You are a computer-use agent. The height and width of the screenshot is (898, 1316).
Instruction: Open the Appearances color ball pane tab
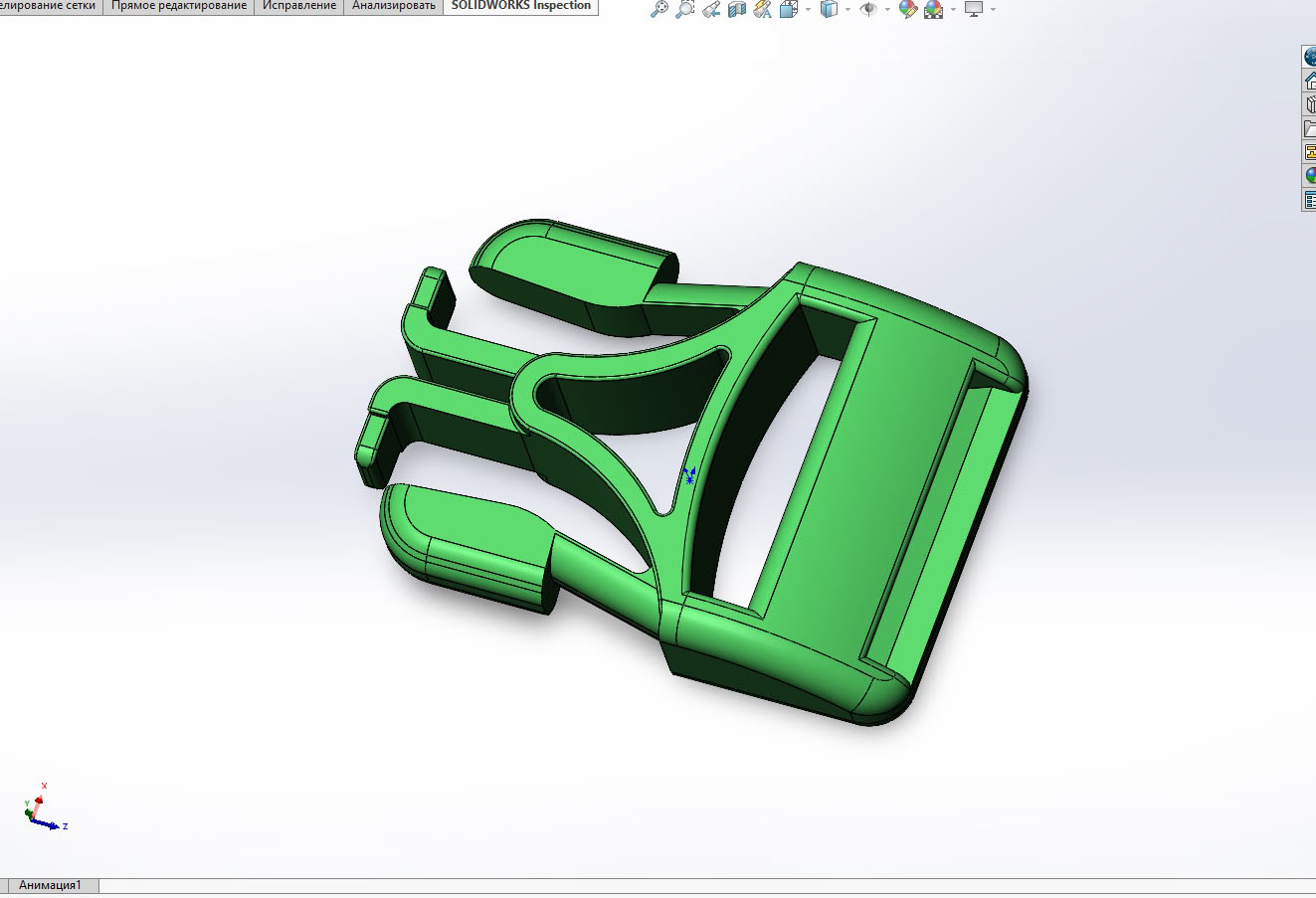coord(1309,176)
